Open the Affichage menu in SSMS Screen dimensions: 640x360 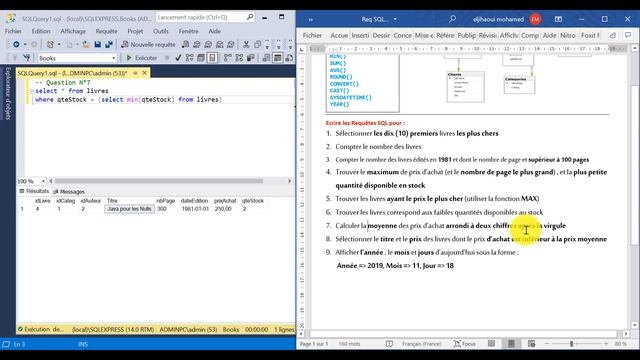coord(73,31)
